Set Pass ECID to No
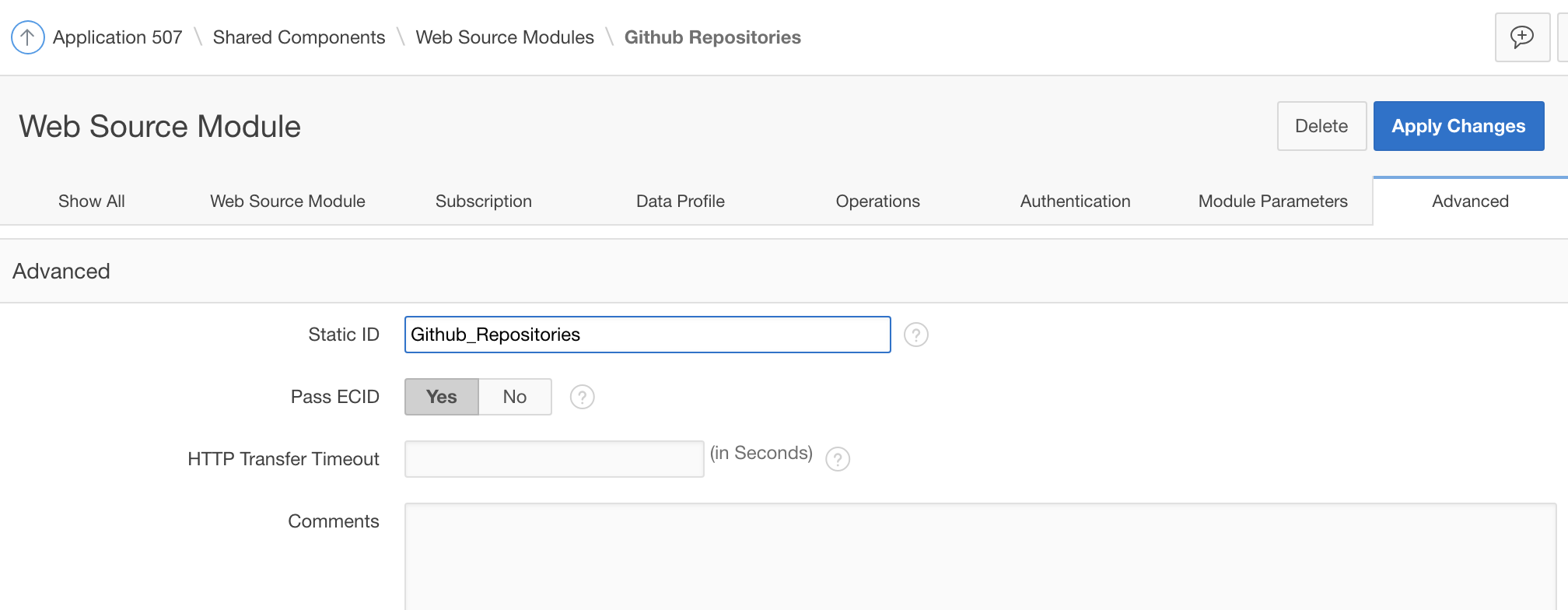This screenshot has width=1568, height=610. pos(514,397)
